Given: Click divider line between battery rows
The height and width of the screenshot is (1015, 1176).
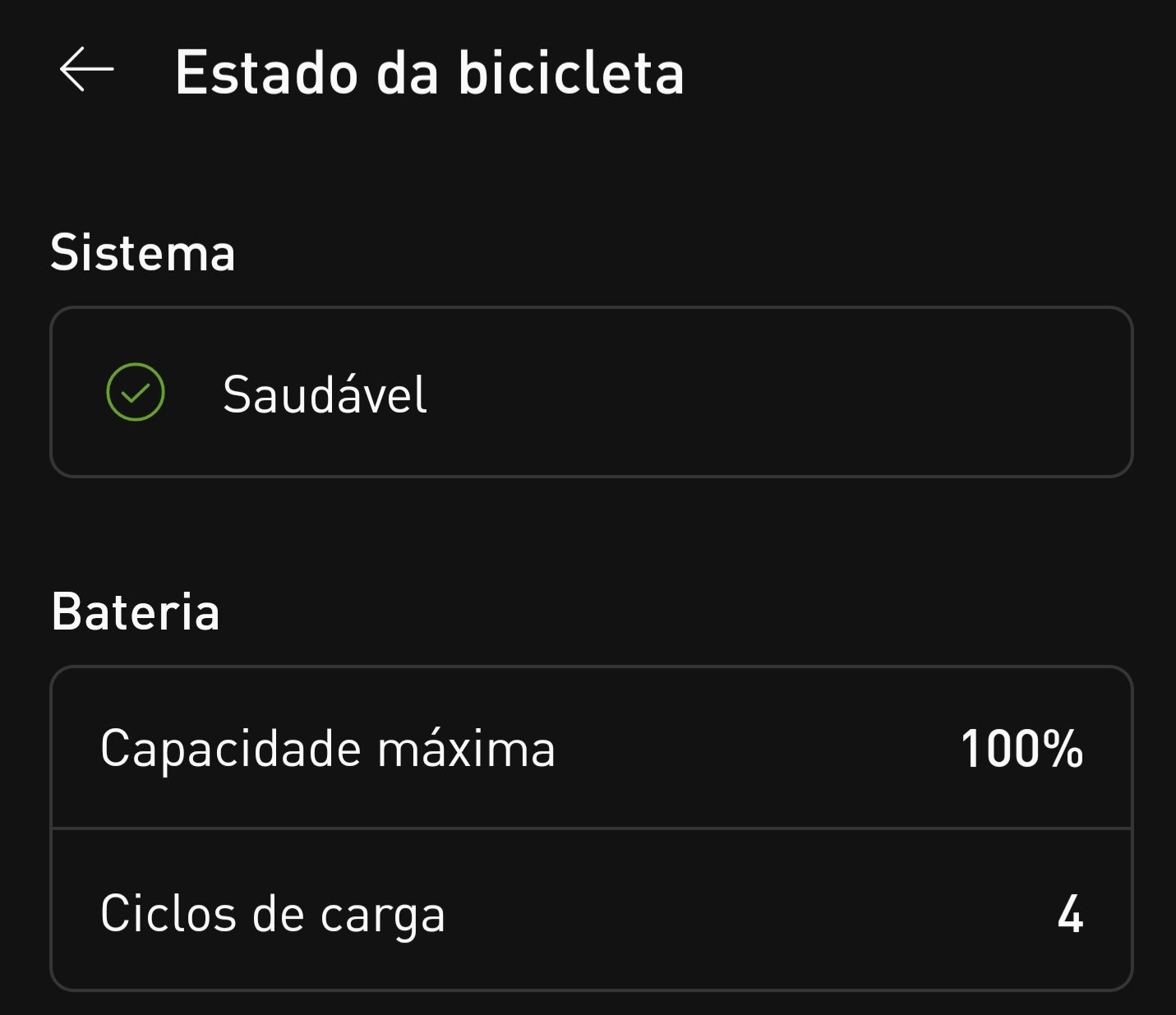Looking at the screenshot, I should (592, 828).
